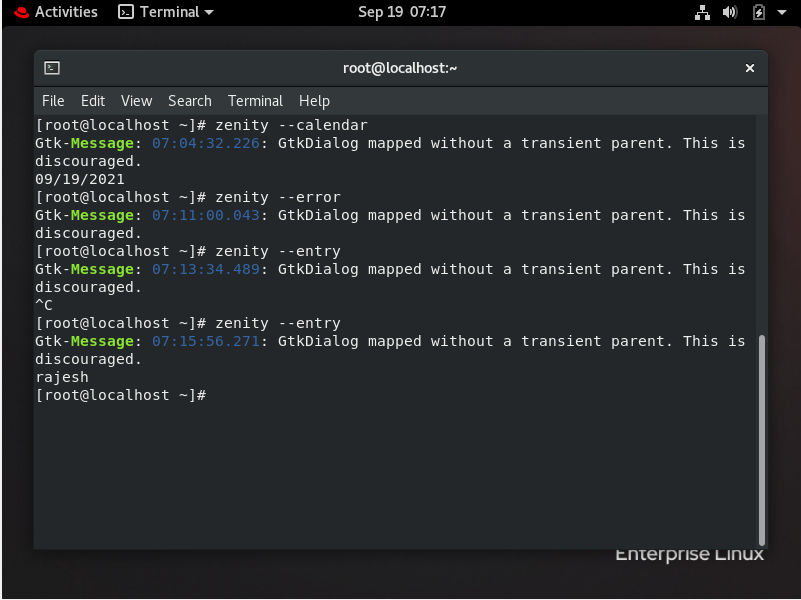
Task: Close the root@localhost terminal window
Action: (x=749, y=68)
